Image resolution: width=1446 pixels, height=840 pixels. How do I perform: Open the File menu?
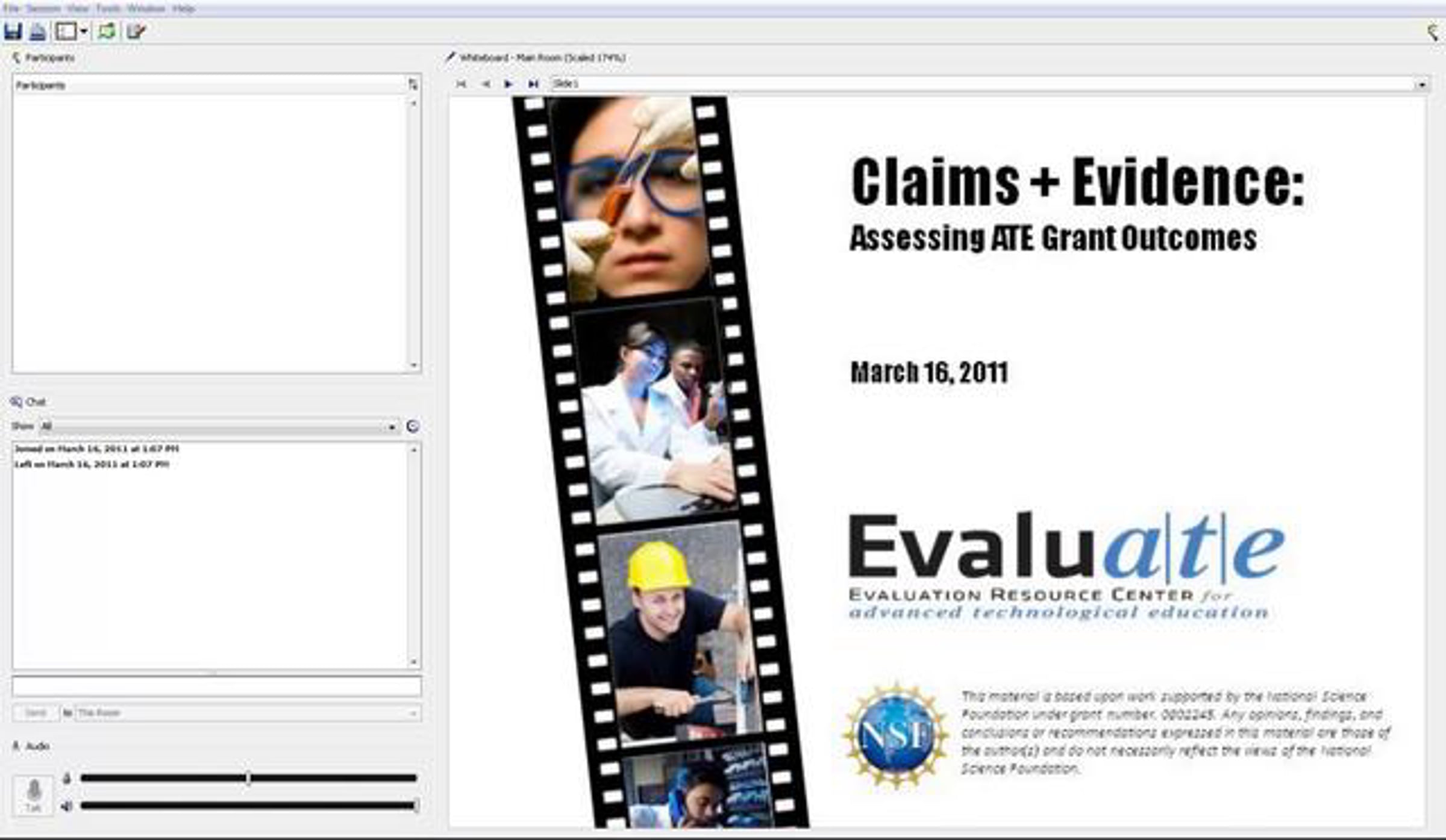pos(11,8)
